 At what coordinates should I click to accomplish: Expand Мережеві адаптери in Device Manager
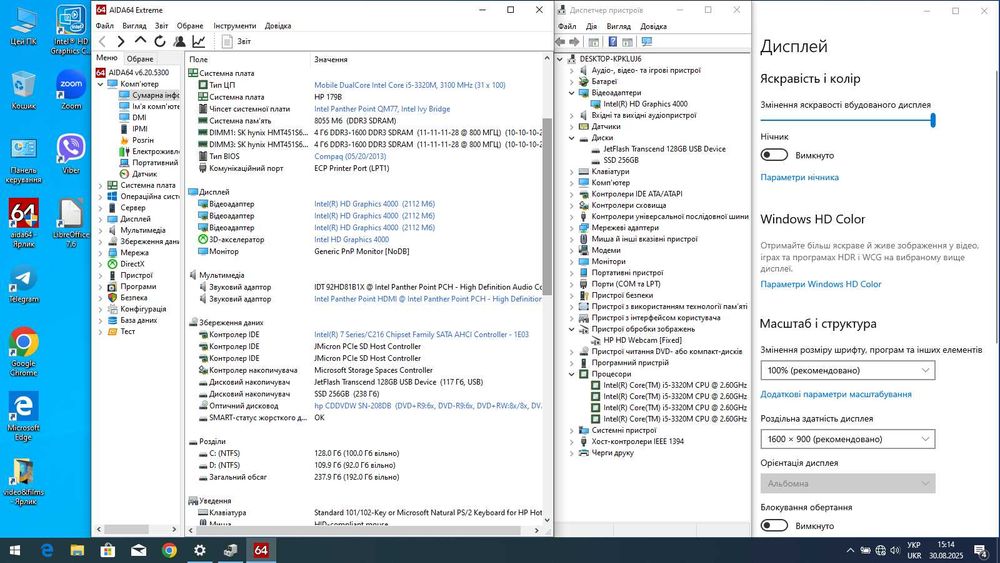(x=571, y=228)
